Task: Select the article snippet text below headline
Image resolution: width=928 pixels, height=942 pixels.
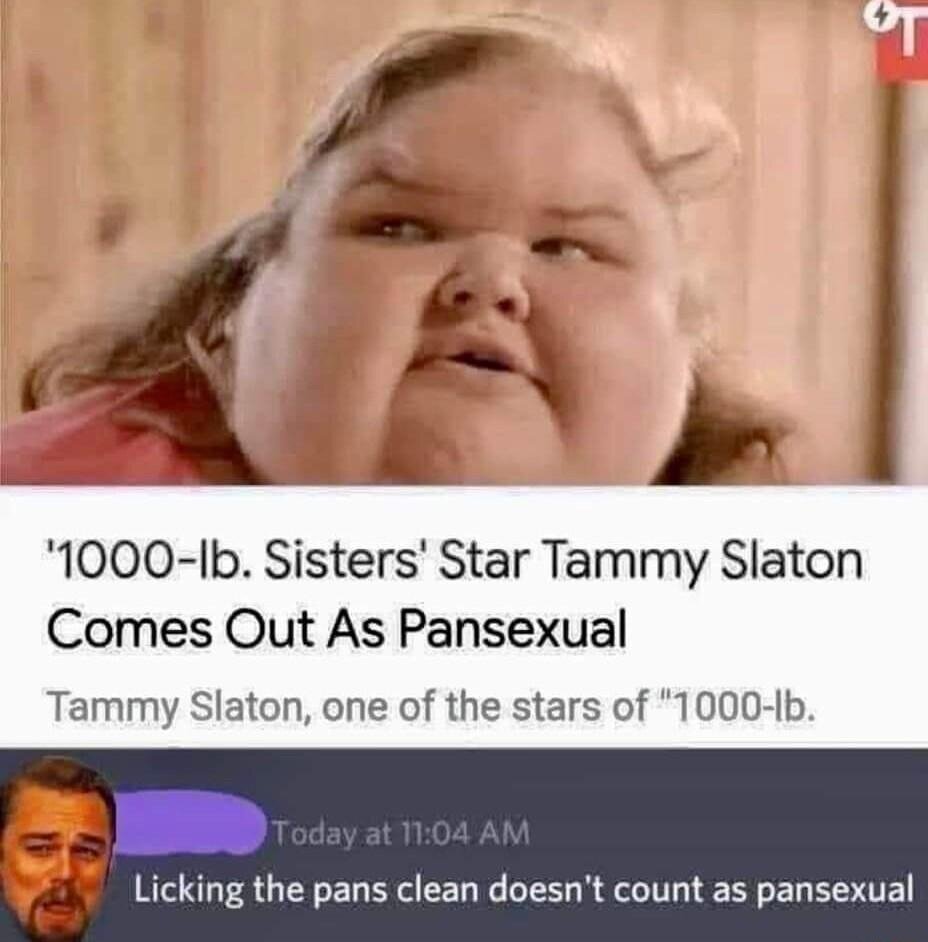Action: tap(431, 708)
